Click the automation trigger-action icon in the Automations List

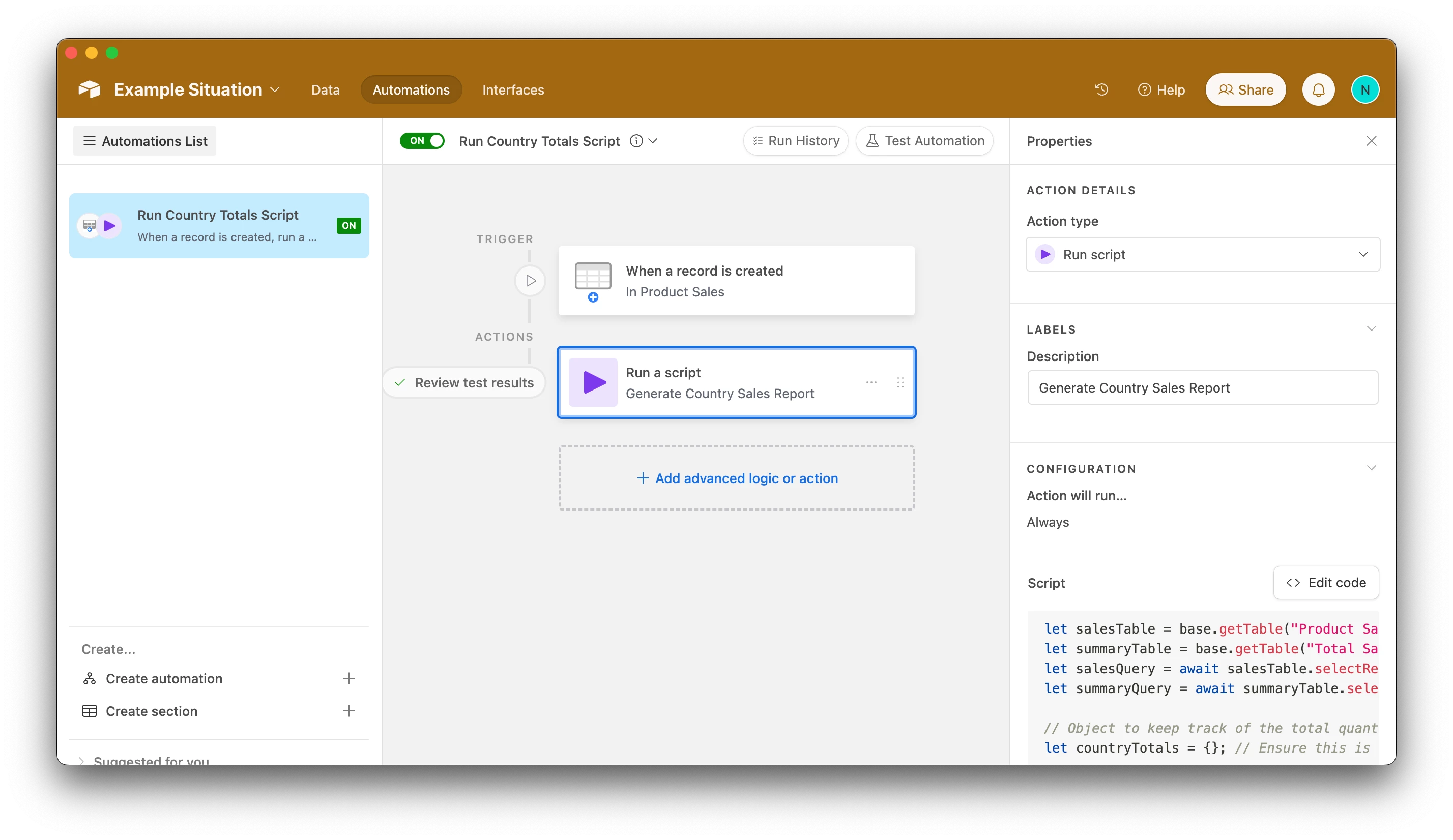click(x=100, y=225)
